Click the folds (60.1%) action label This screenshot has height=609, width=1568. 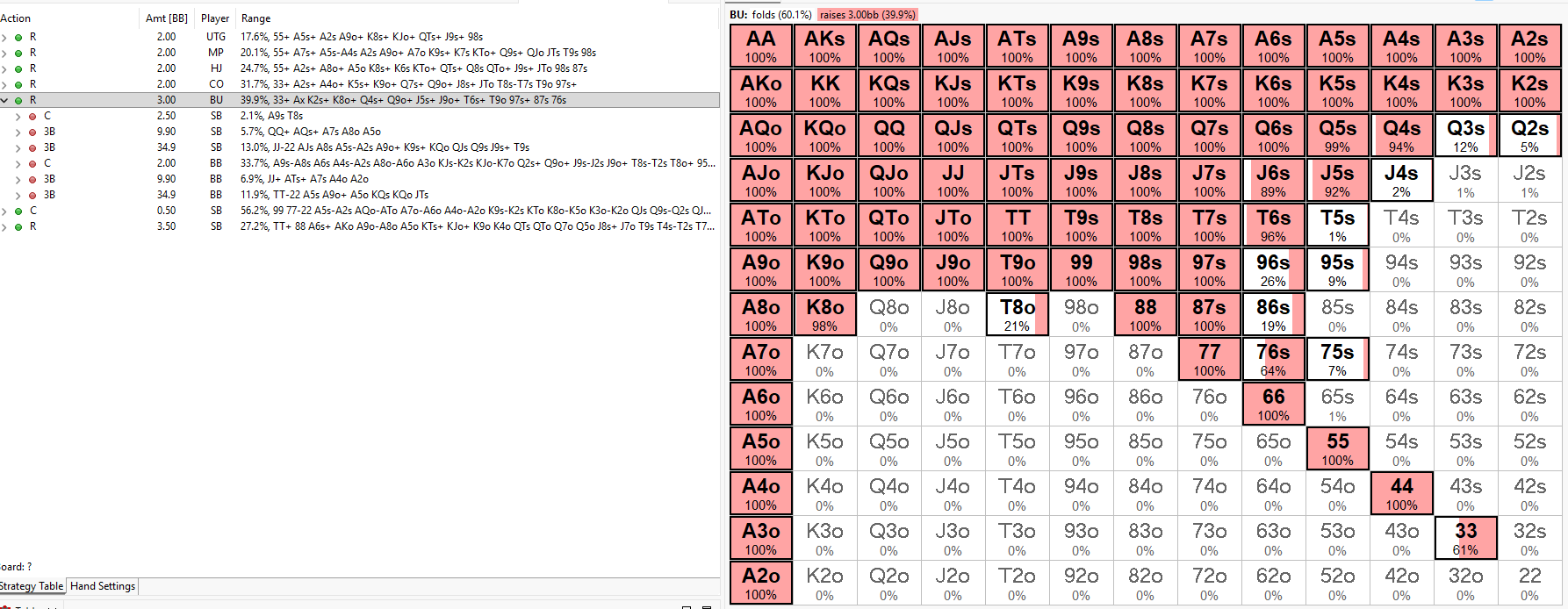click(781, 15)
